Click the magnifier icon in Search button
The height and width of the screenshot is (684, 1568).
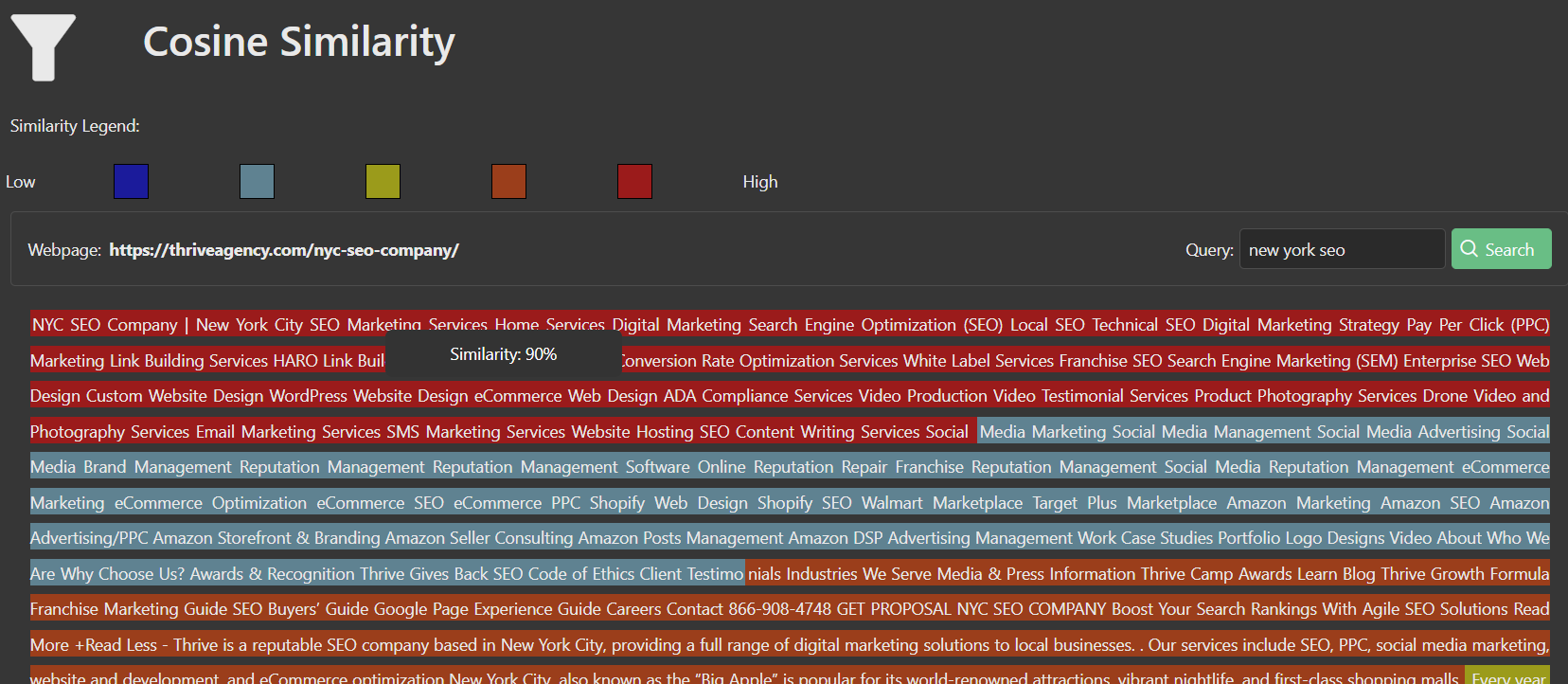[1469, 249]
